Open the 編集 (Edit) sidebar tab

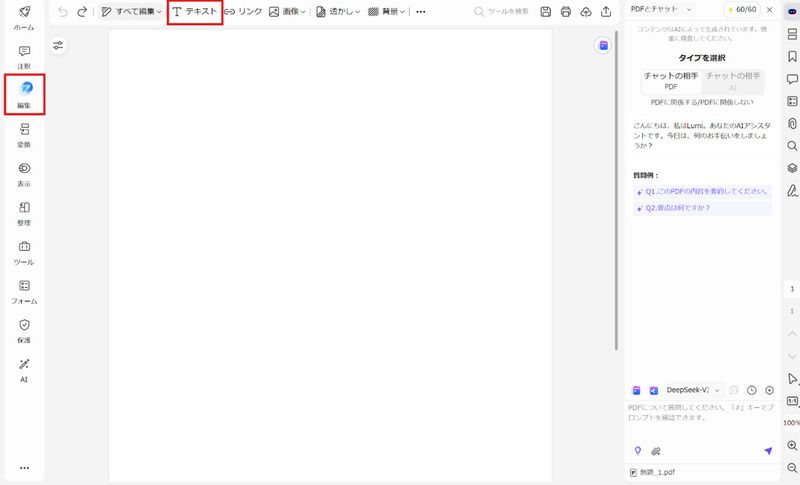coord(24,93)
